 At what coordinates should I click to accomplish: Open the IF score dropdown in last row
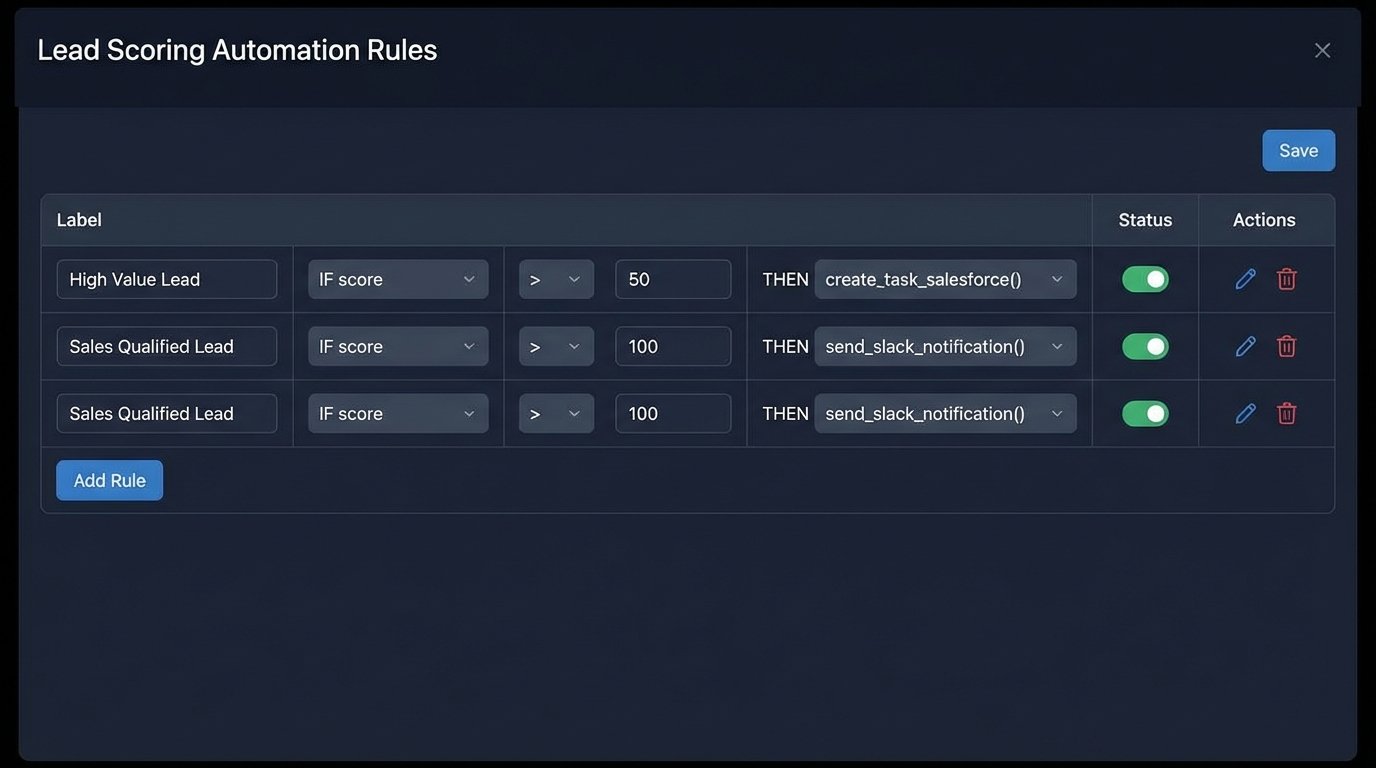tap(397, 413)
